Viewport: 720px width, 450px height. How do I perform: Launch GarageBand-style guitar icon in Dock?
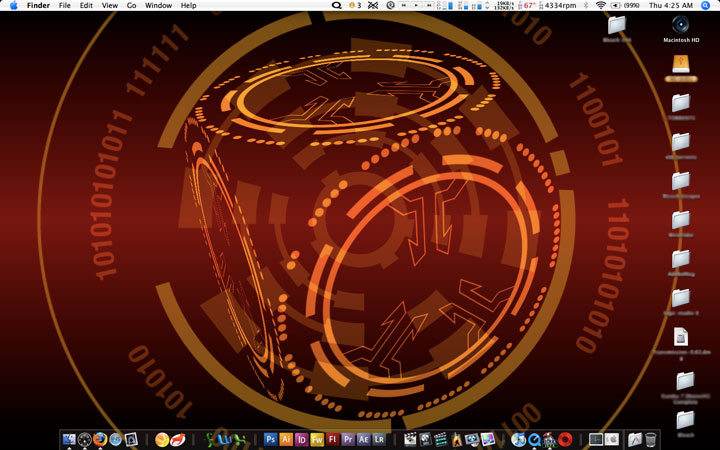click(x=456, y=439)
